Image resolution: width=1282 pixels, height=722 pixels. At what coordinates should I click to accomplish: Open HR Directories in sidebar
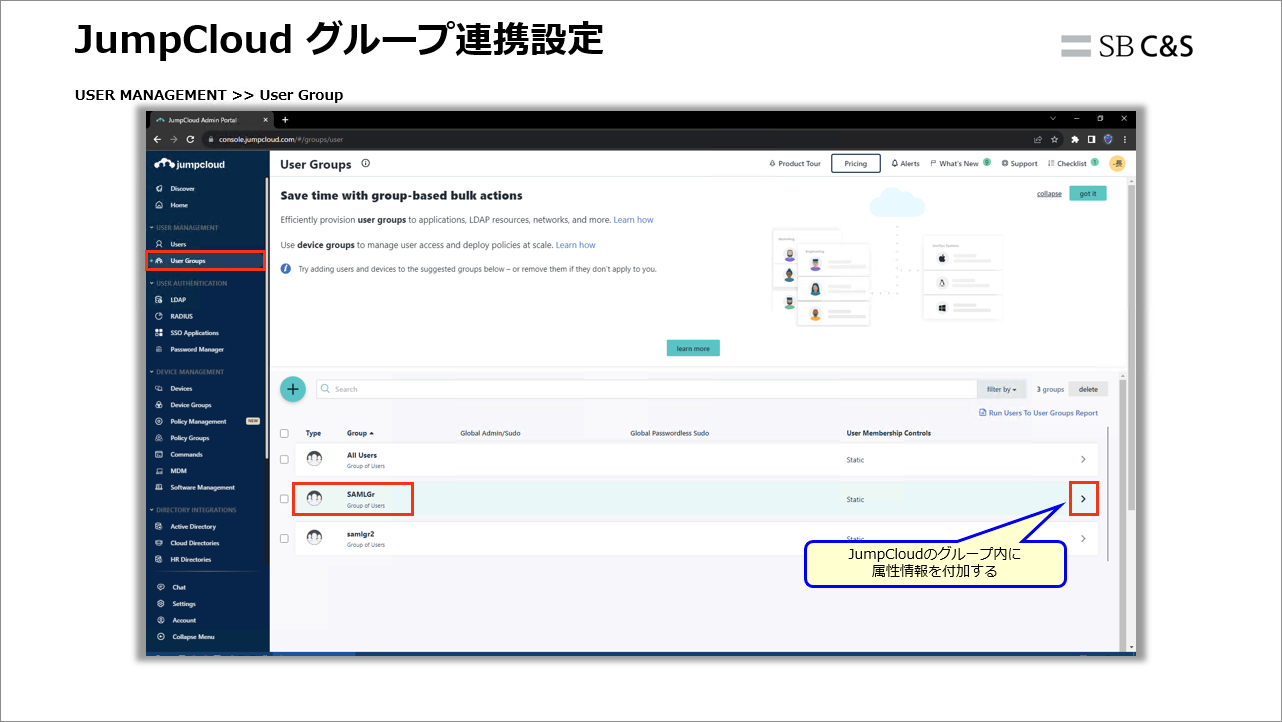click(190, 559)
